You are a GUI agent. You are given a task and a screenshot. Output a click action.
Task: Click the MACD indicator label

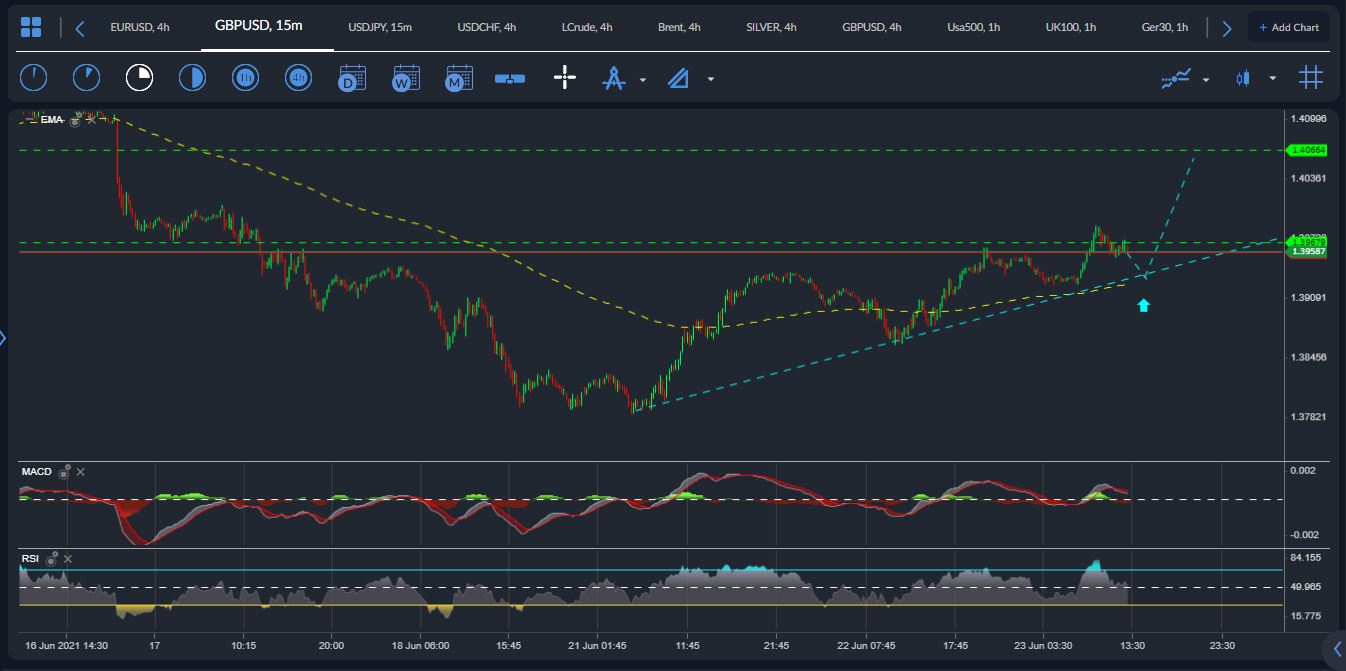[37, 472]
